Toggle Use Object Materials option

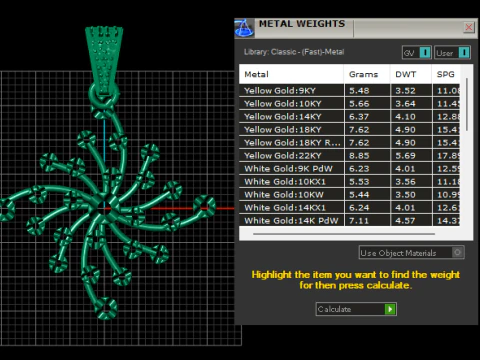[x=412, y=253]
